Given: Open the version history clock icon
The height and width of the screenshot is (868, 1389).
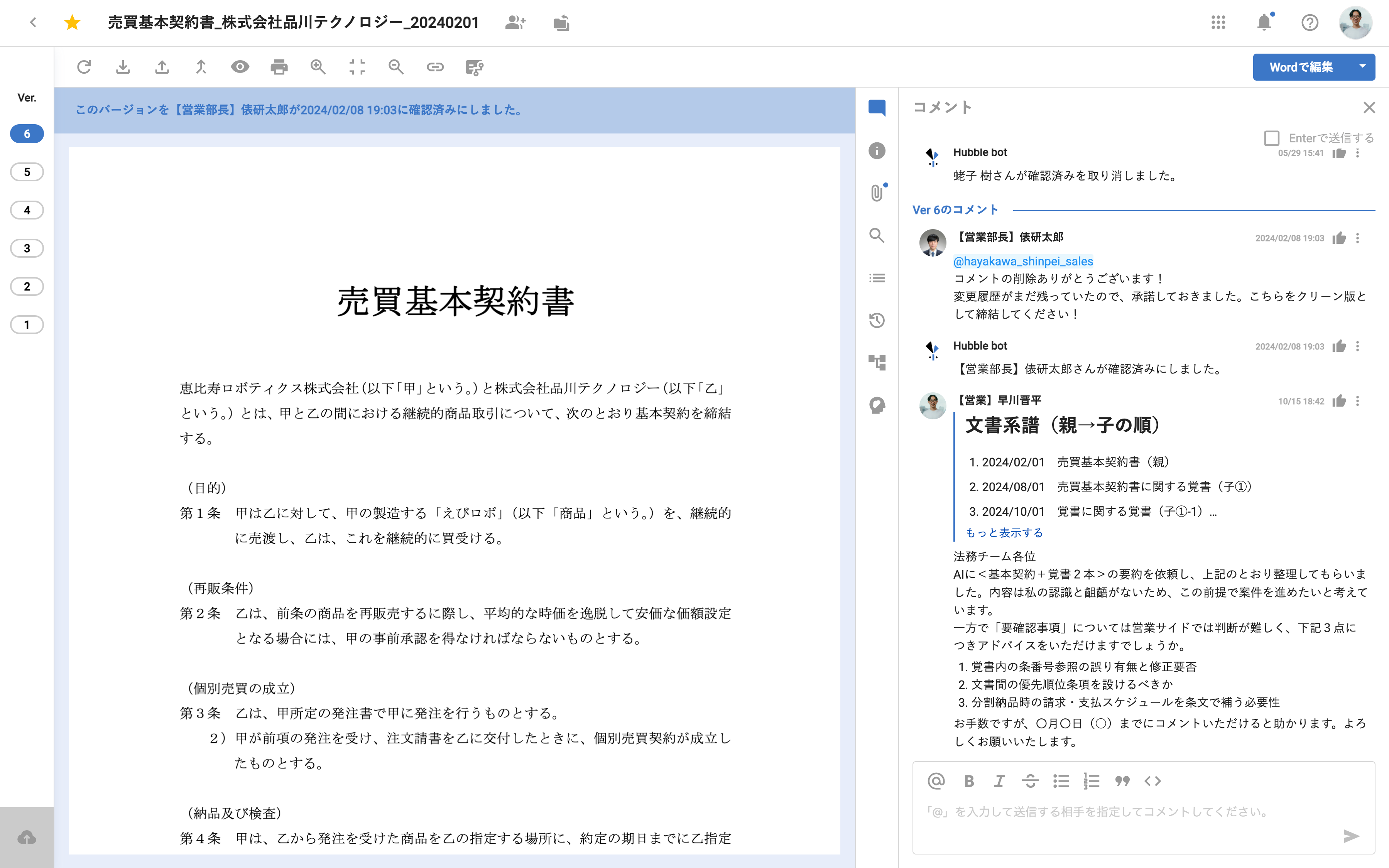Looking at the screenshot, I should pos(877,320).
